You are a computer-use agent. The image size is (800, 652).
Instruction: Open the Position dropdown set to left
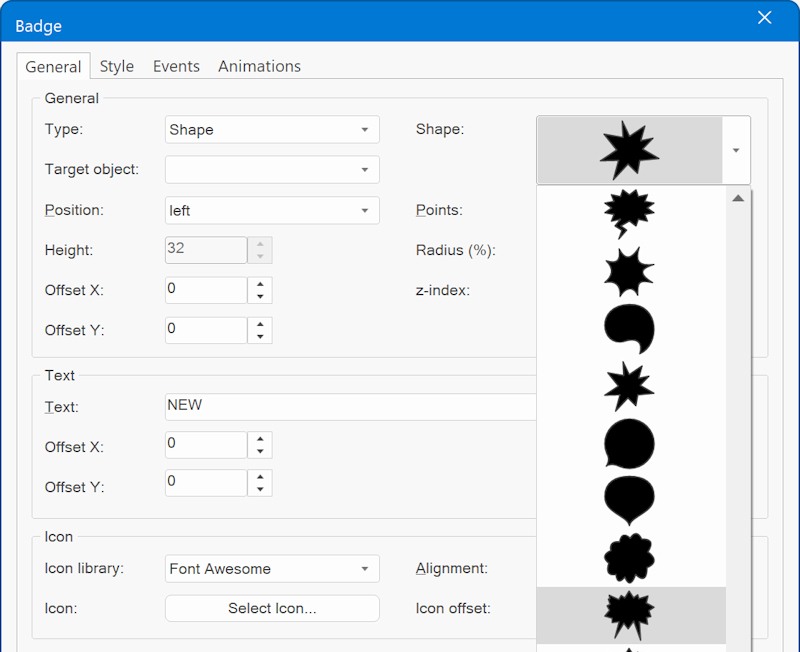pos(272,211)
